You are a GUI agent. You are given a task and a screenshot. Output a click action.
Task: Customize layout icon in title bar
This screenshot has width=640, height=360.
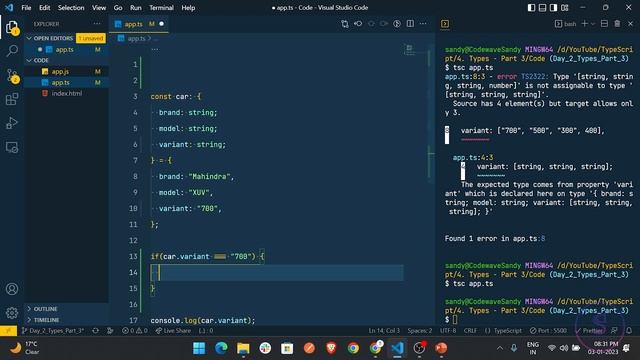(564, 8)
